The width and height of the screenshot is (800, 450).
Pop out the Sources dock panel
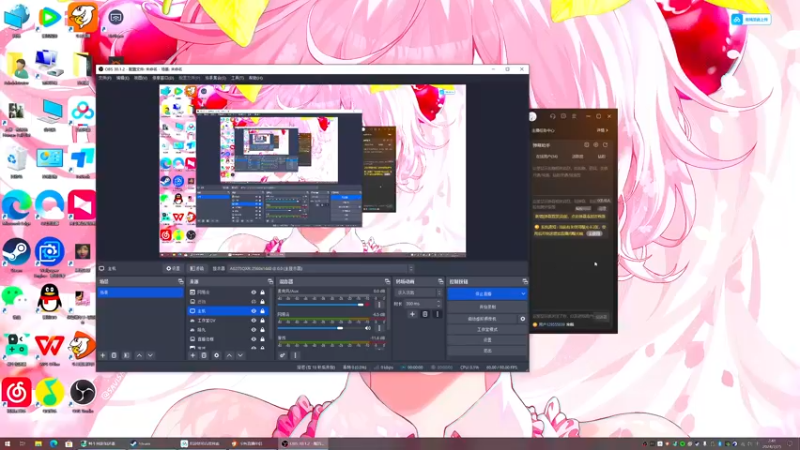coord(270,282)
